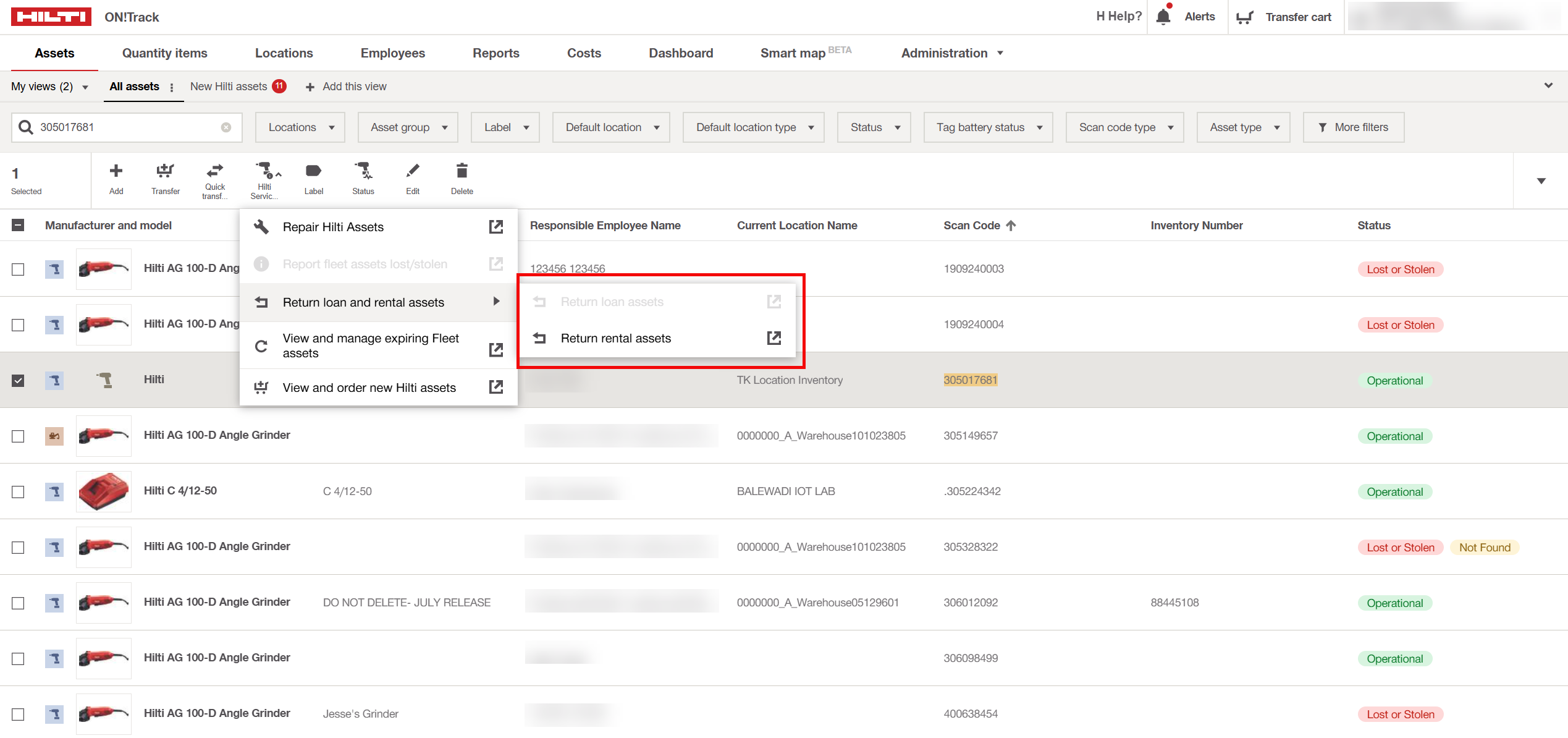The width and height of the screenshot is (1568, 738).
Task: Click external link icon for expiring Fleet assets
Action: (496, 350)
